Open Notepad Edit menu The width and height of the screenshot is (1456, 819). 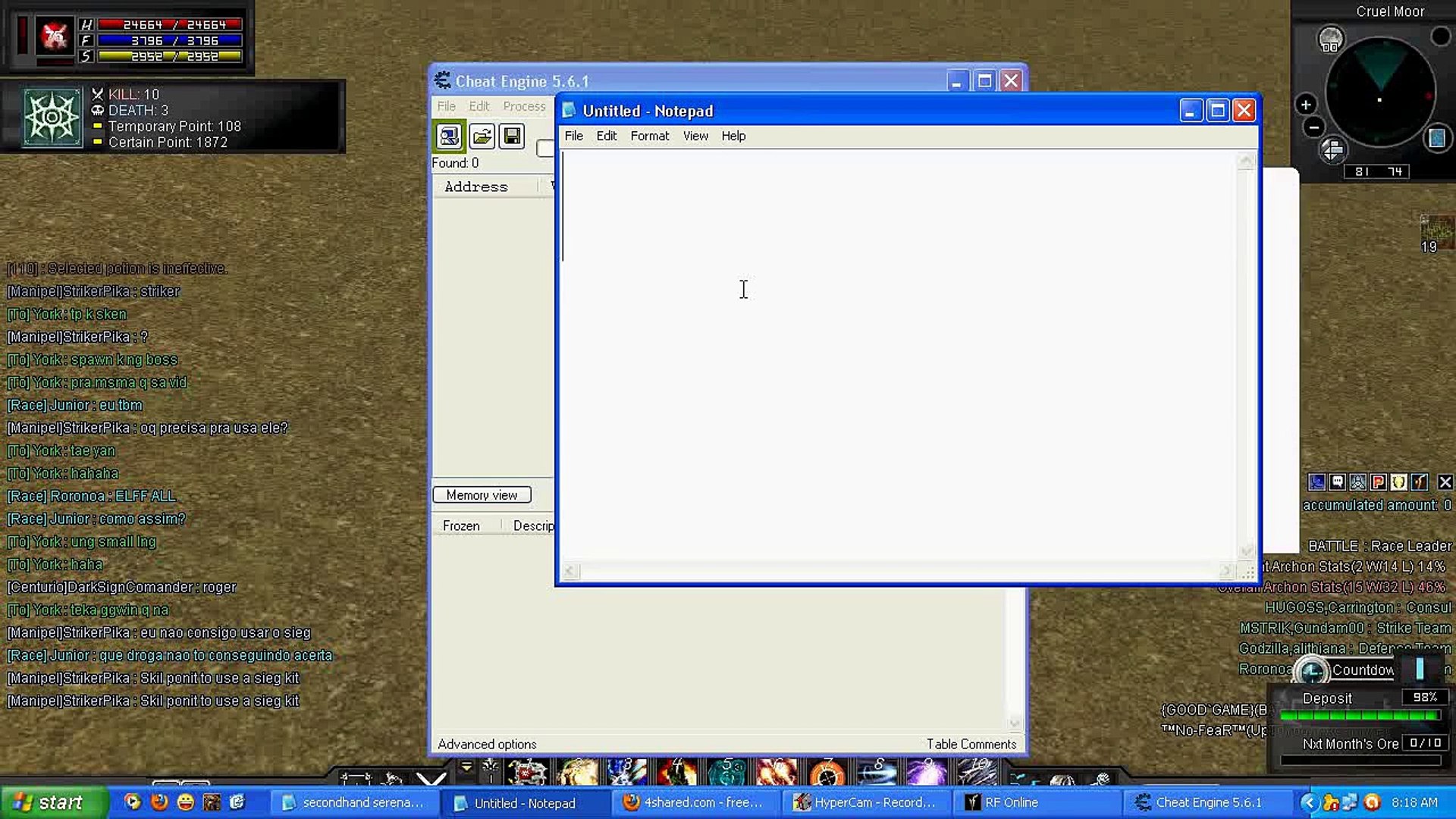[606, 136]
